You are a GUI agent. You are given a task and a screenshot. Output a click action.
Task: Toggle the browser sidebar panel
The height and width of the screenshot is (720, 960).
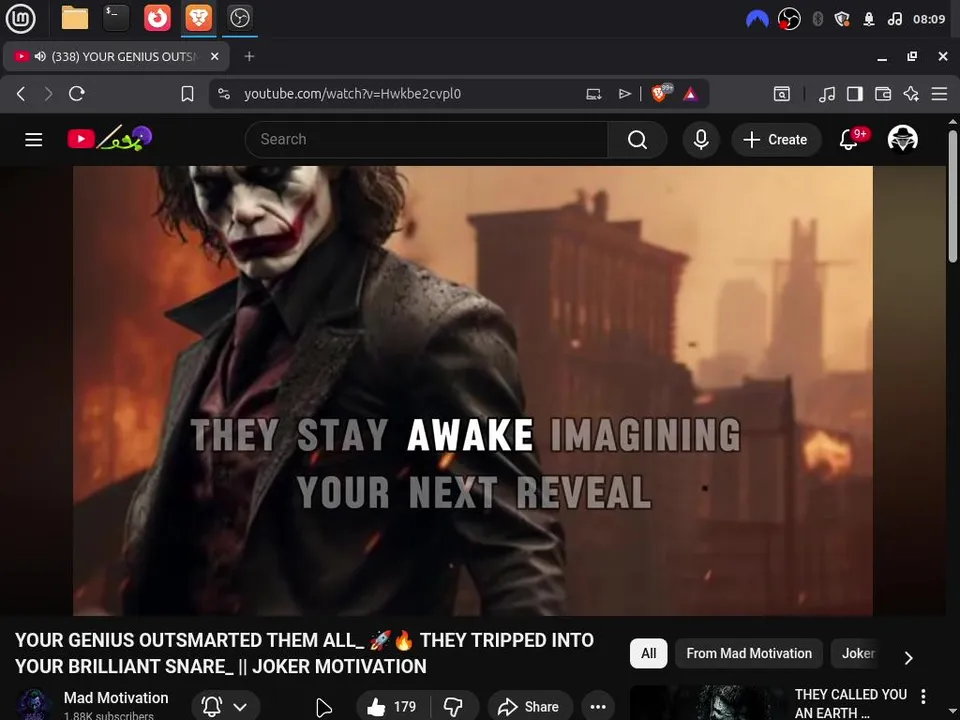pyautogui.click(x=855, y=94)
